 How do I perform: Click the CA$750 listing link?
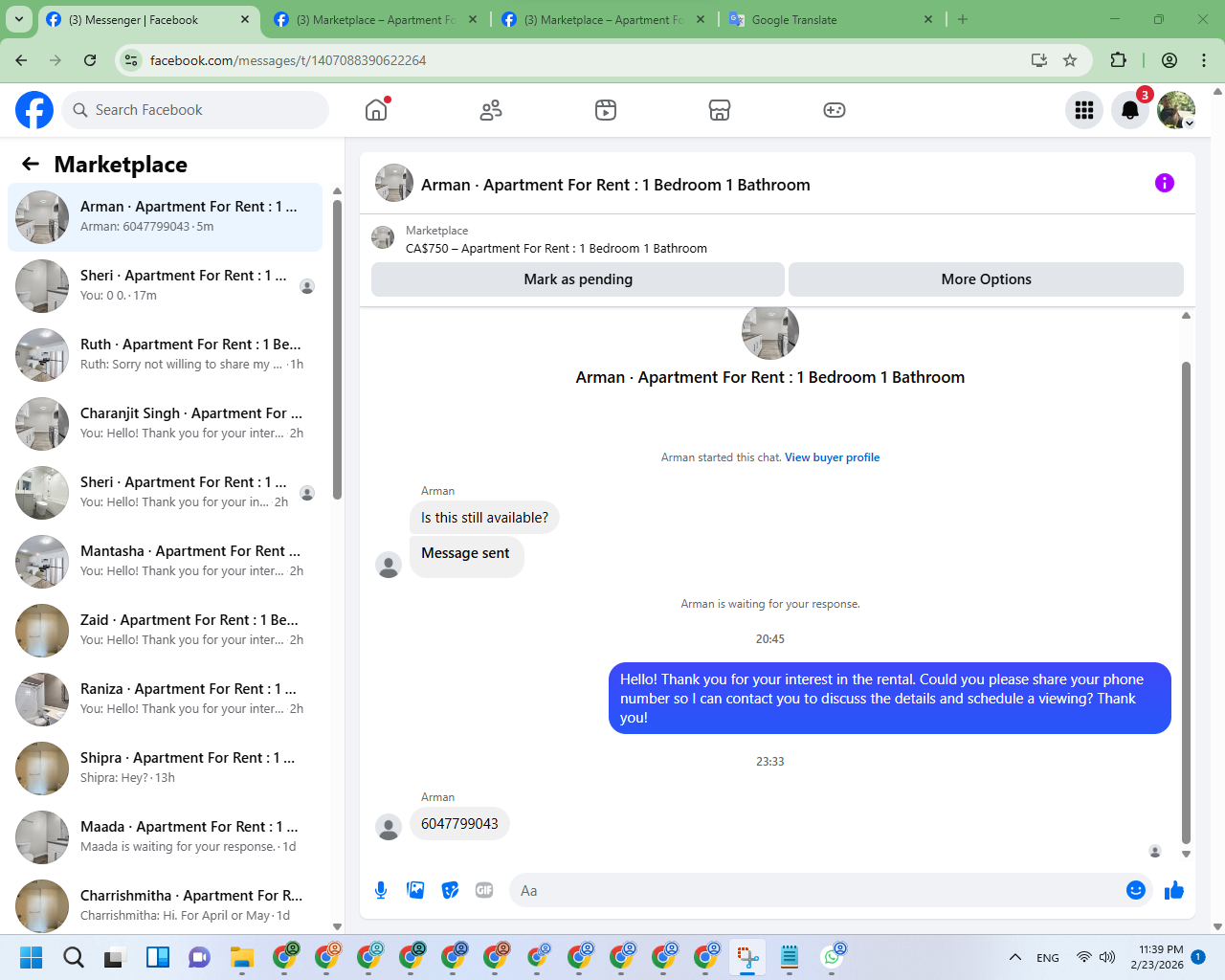coord(556,249)
